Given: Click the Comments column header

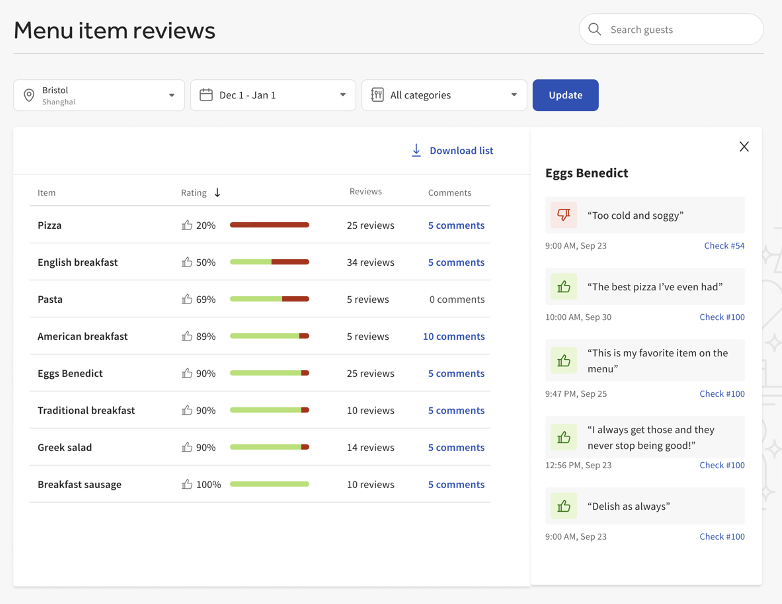Looking at the screenshot, I should [449, 193].
